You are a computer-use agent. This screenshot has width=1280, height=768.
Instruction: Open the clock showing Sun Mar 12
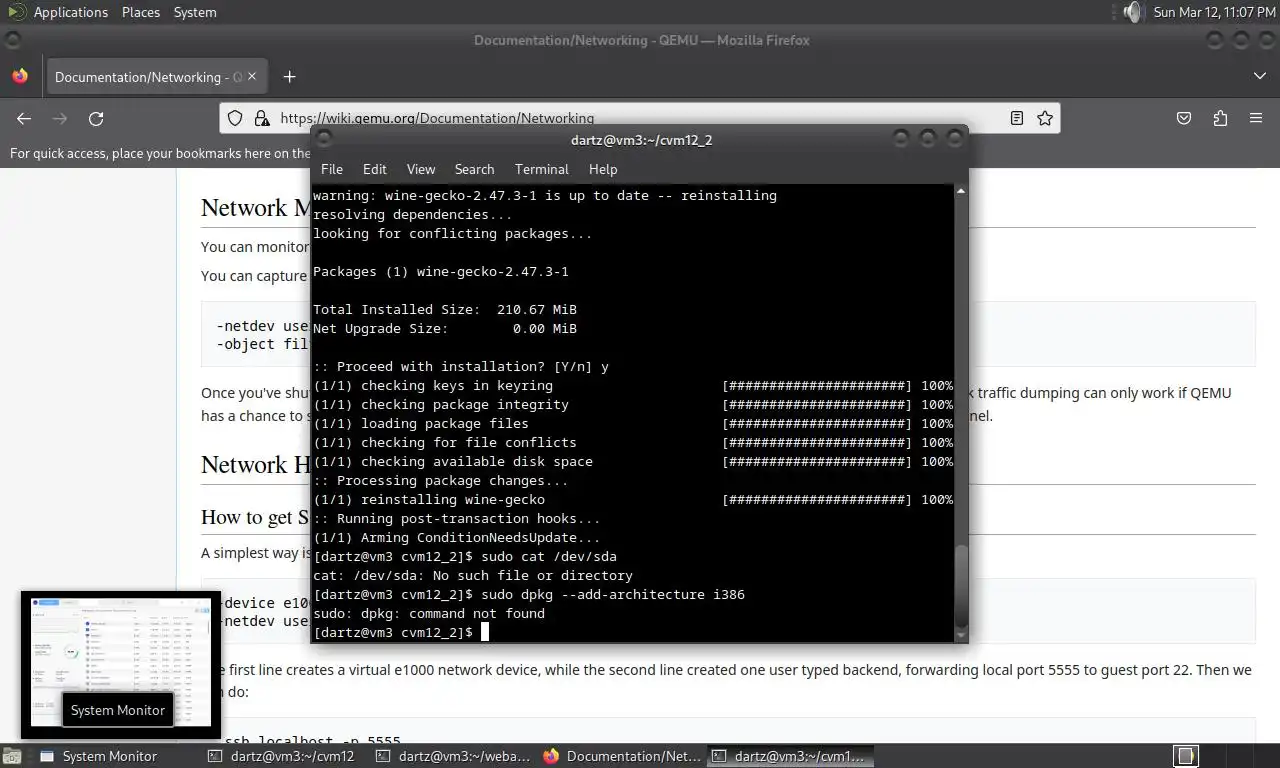tap(1214, 12)
